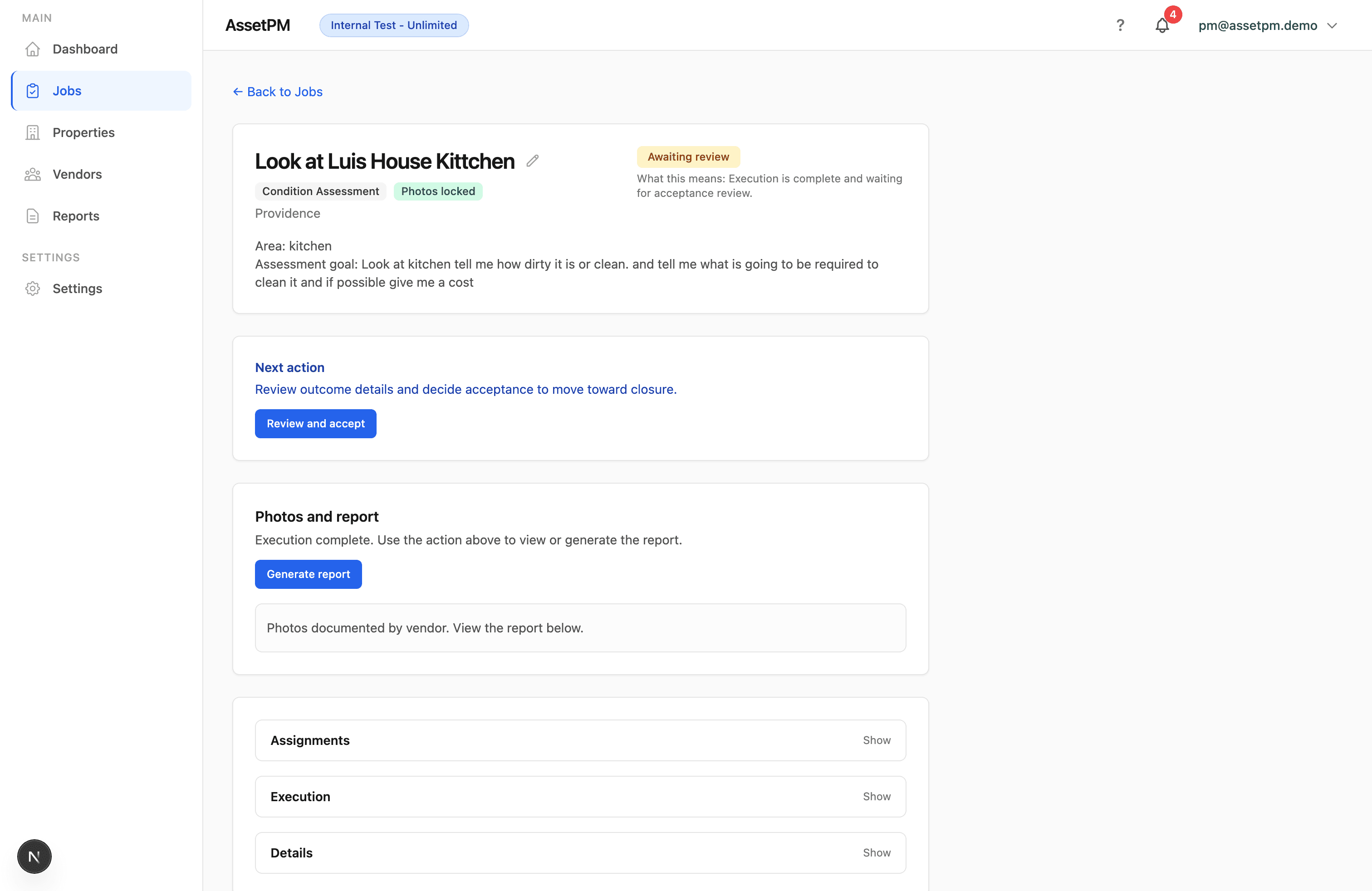The height and width of the screenshot is (891, 1372).
Task: Click the Jobs clipboard icon
Action: pos(33,91)
